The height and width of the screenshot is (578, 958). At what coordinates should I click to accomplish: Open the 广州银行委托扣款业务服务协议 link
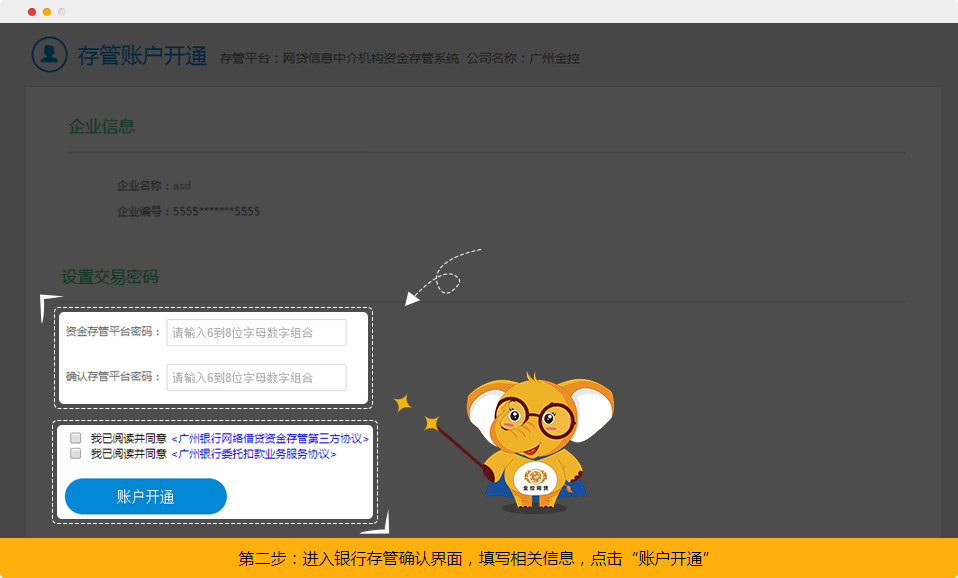point(254,454)
